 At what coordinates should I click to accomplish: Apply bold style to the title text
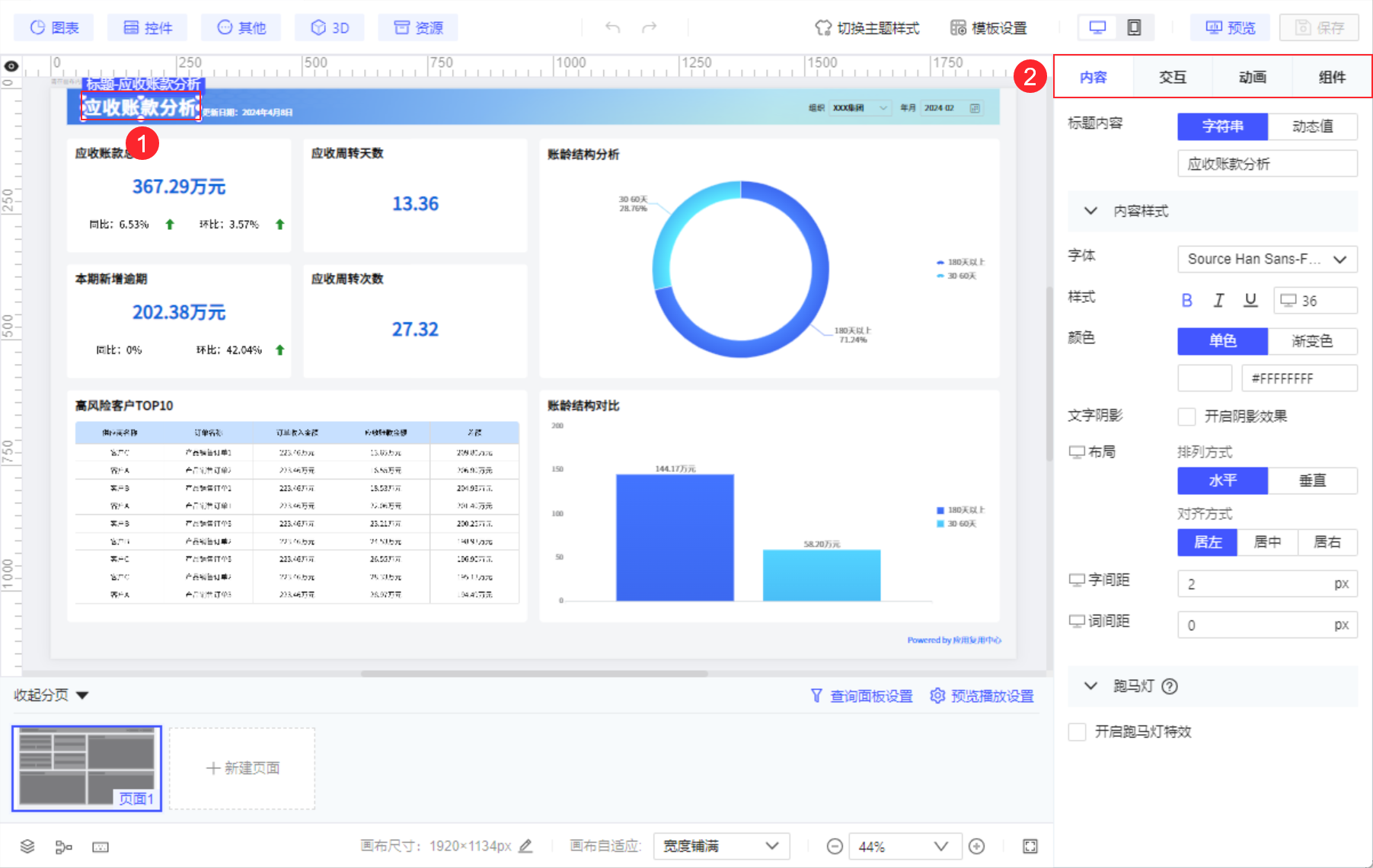point(1186,301)
